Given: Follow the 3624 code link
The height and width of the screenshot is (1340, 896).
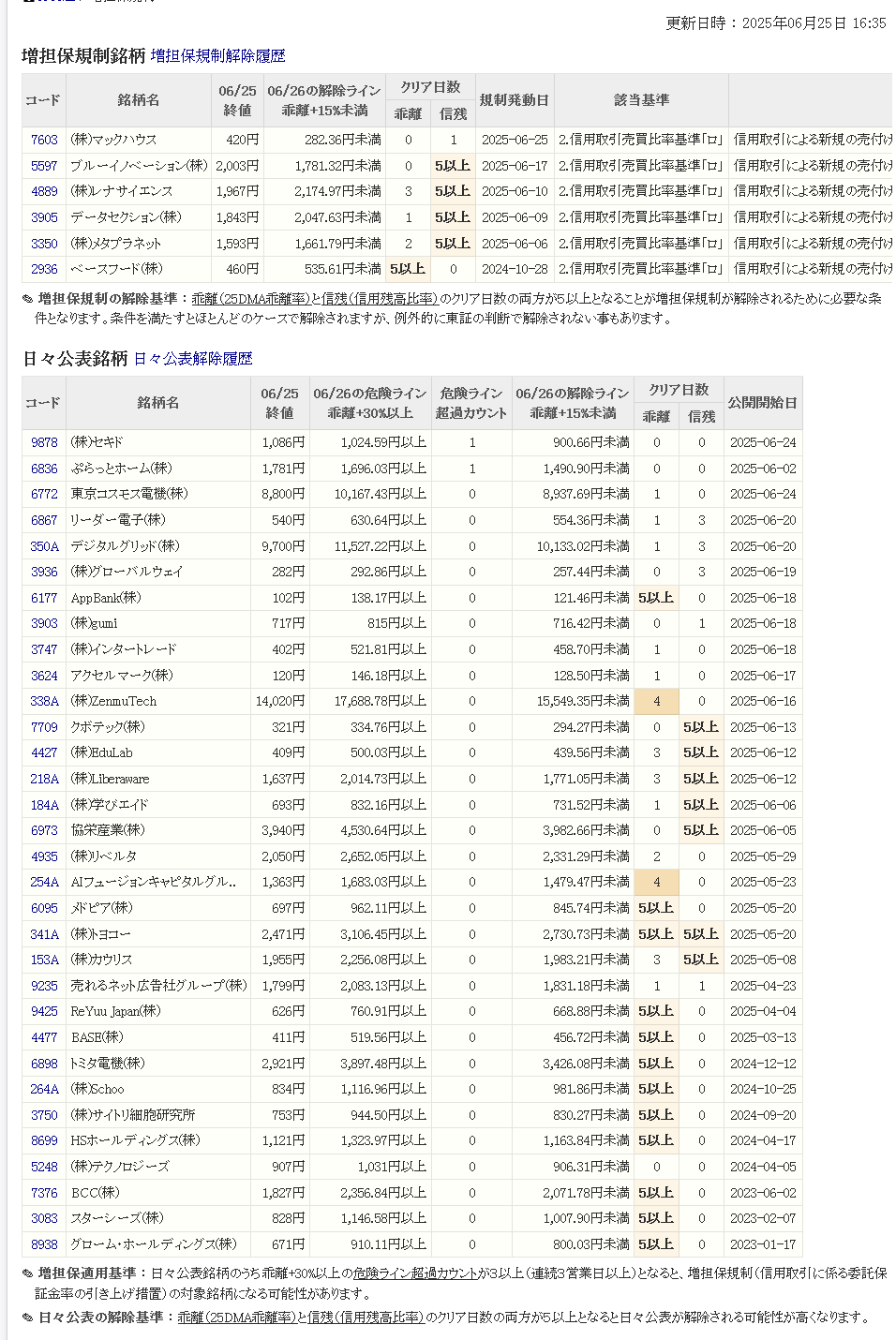Looking at the screenshot, I should 44,676.
